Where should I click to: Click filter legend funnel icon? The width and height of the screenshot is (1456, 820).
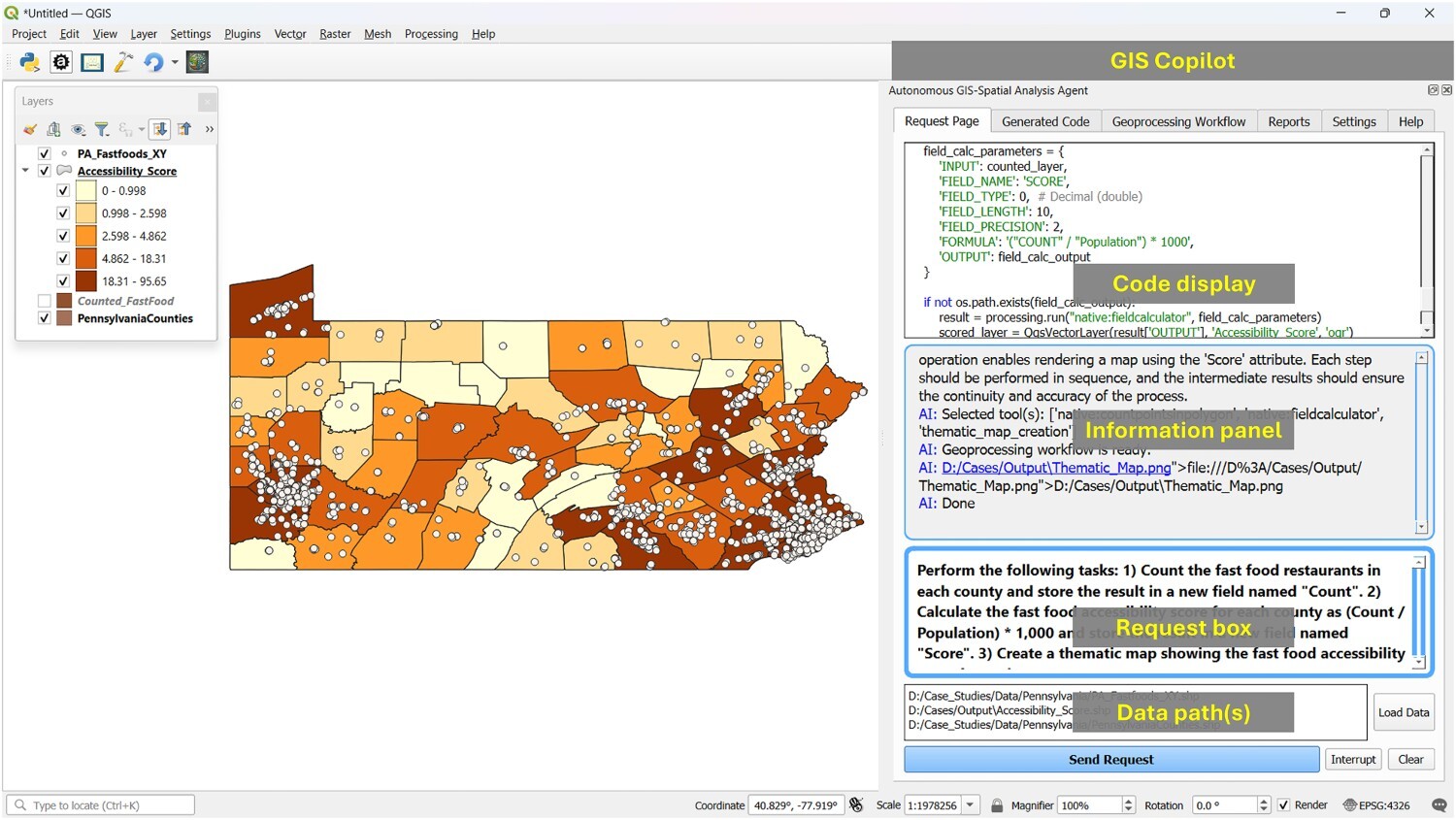[102, 129]
